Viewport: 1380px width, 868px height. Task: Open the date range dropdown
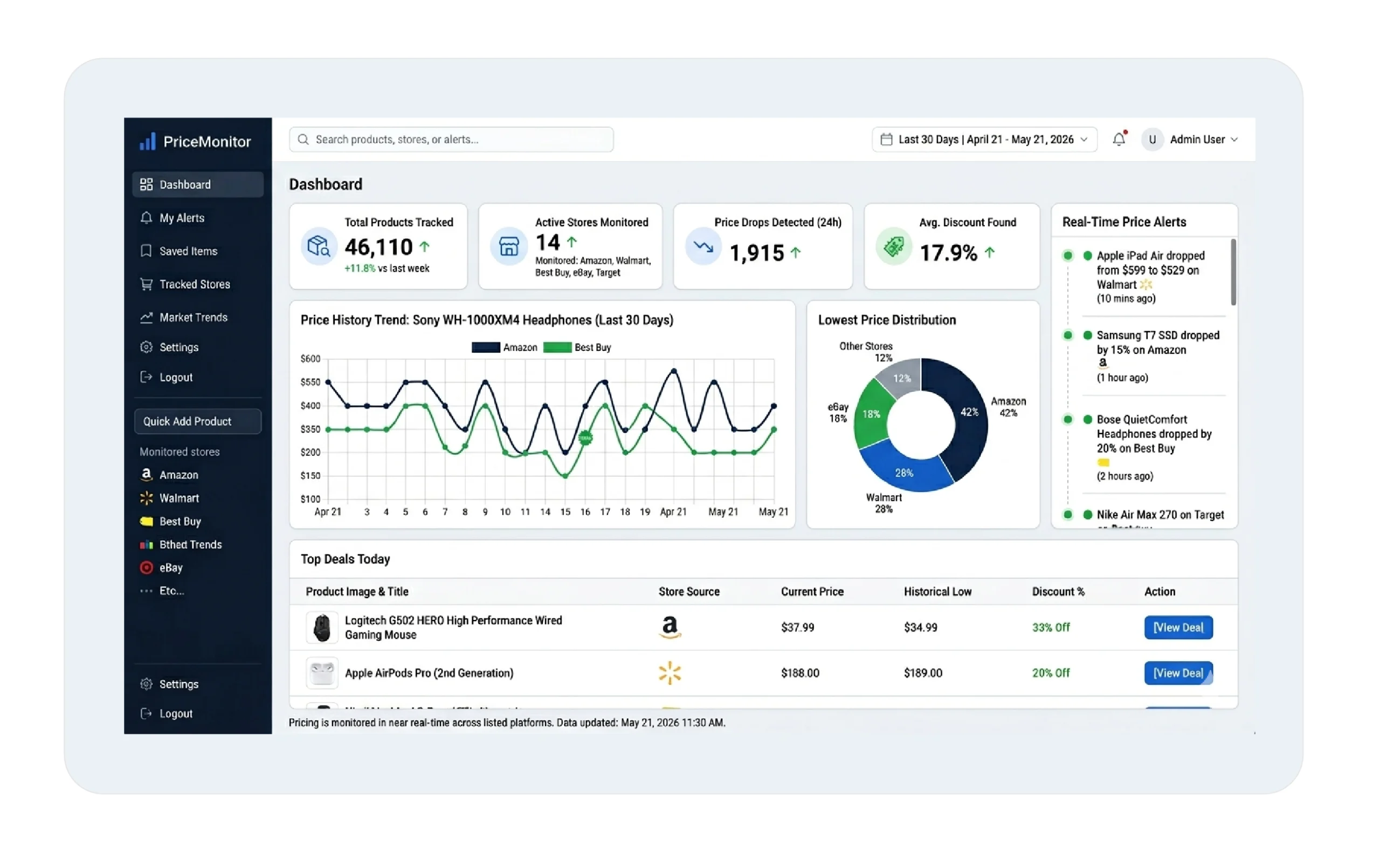coord(984,139)
